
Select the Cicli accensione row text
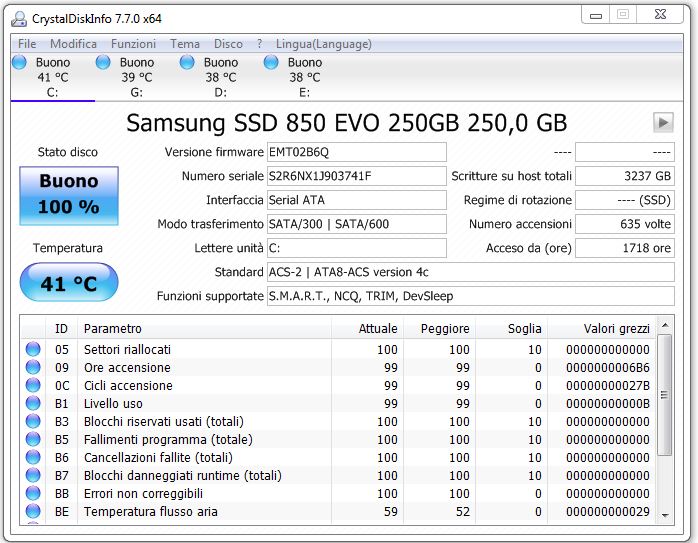(128, 385)
